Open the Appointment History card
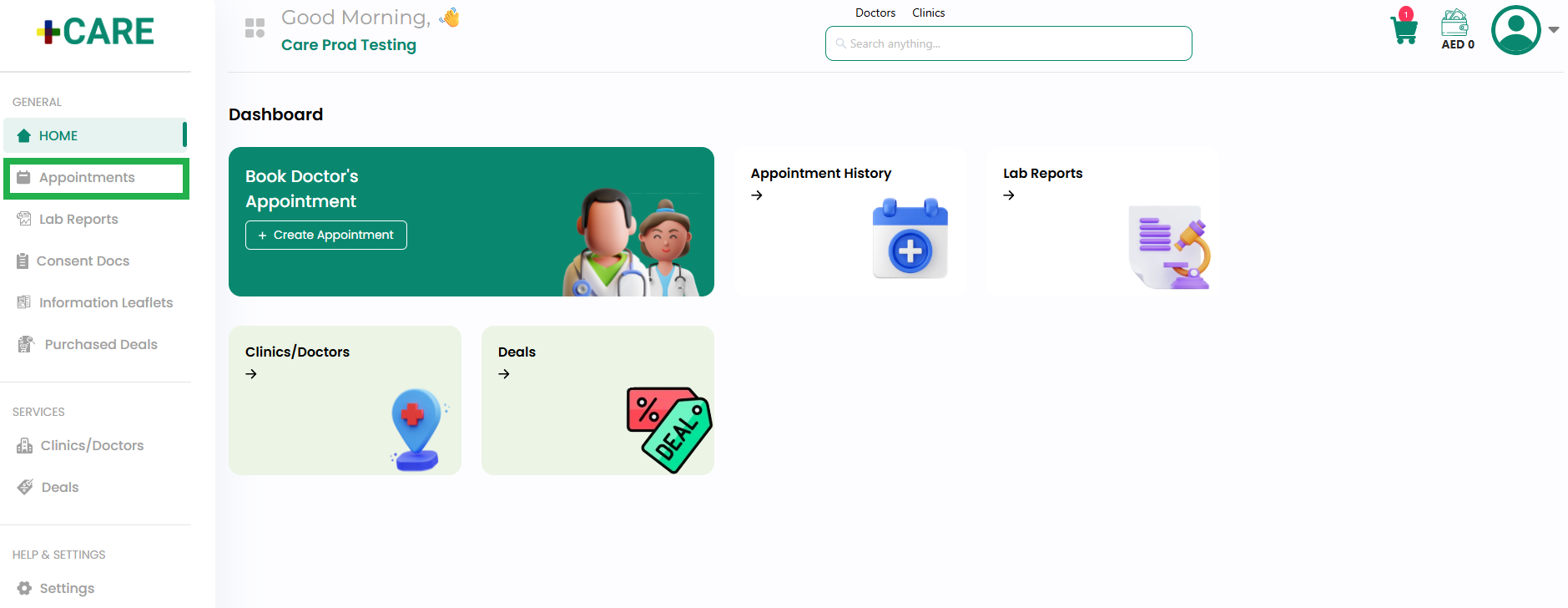Viewport: 1568px width, 608px height. [x=850, y=222]
